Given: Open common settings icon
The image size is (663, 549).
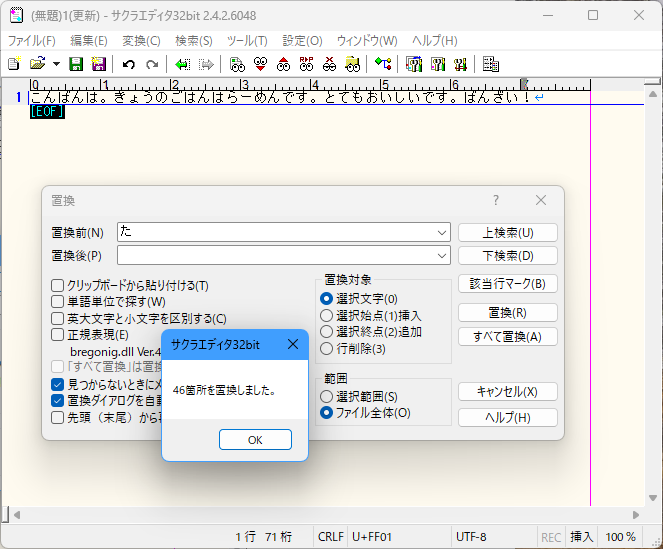Looking at the screenshot, I should (438, 64).
